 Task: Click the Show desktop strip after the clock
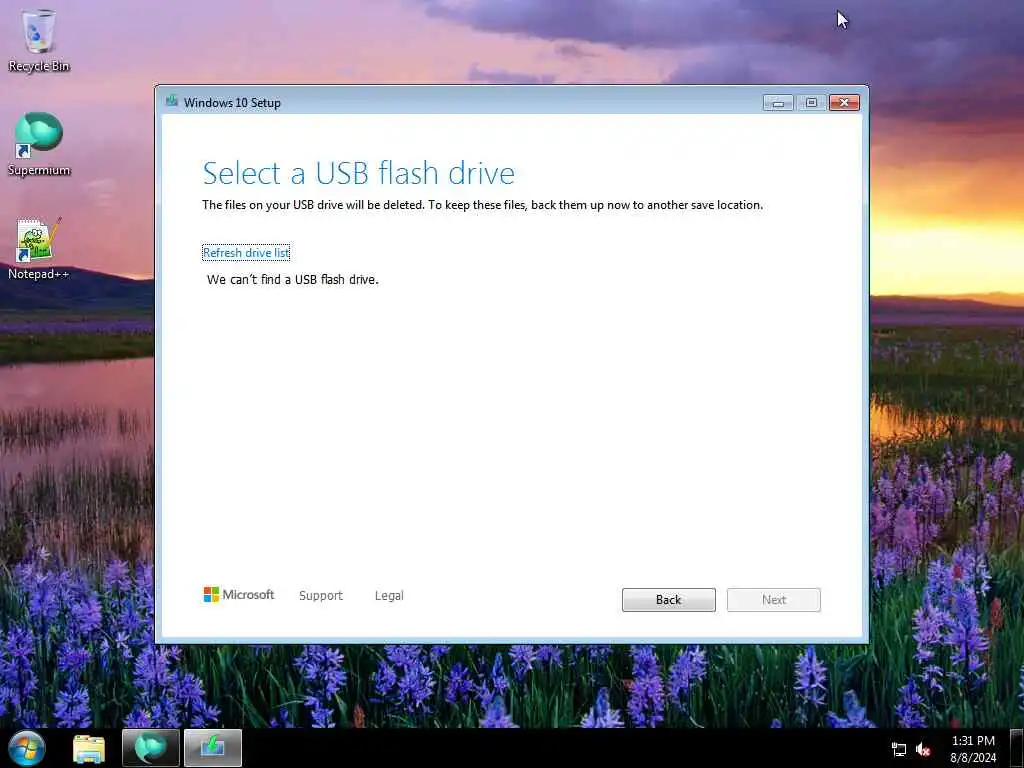[x=1017, y=748]
